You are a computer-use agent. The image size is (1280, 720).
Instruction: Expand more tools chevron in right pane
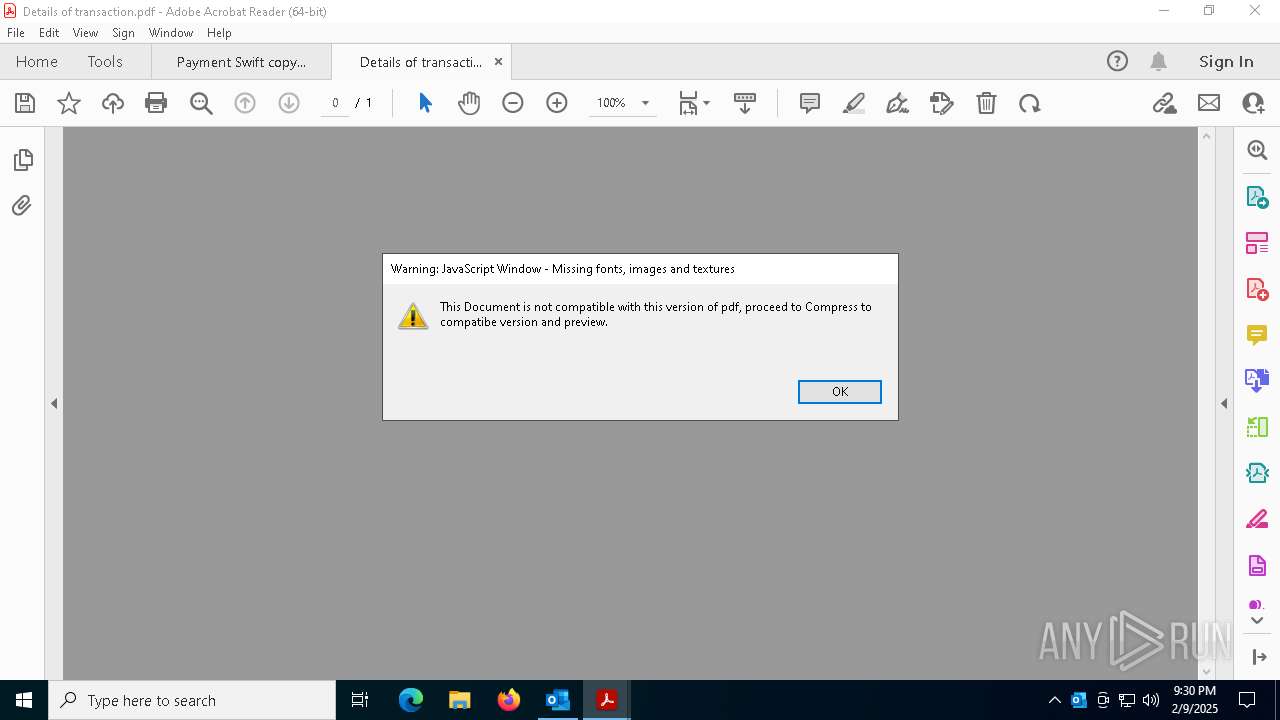coord(1257,621)
